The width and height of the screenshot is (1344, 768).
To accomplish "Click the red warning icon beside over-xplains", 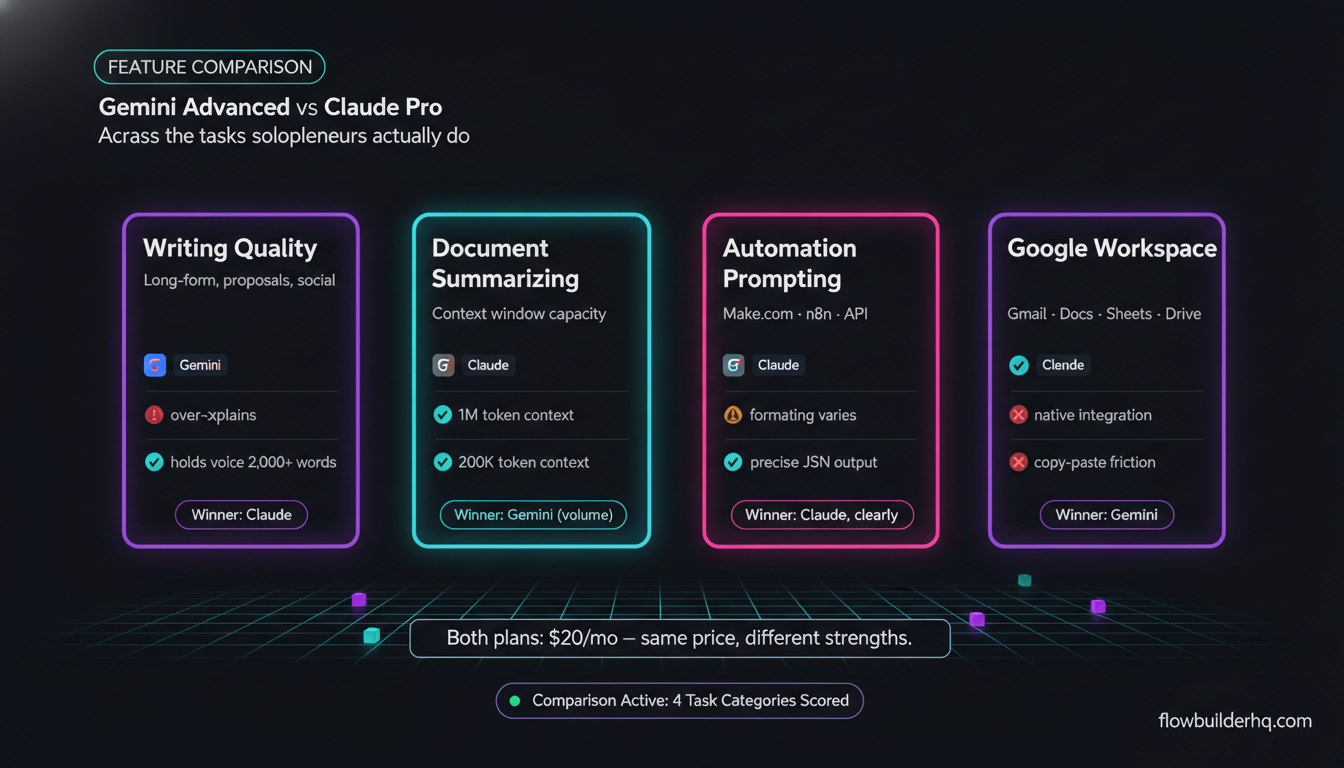I will click(x=154, y=414).
